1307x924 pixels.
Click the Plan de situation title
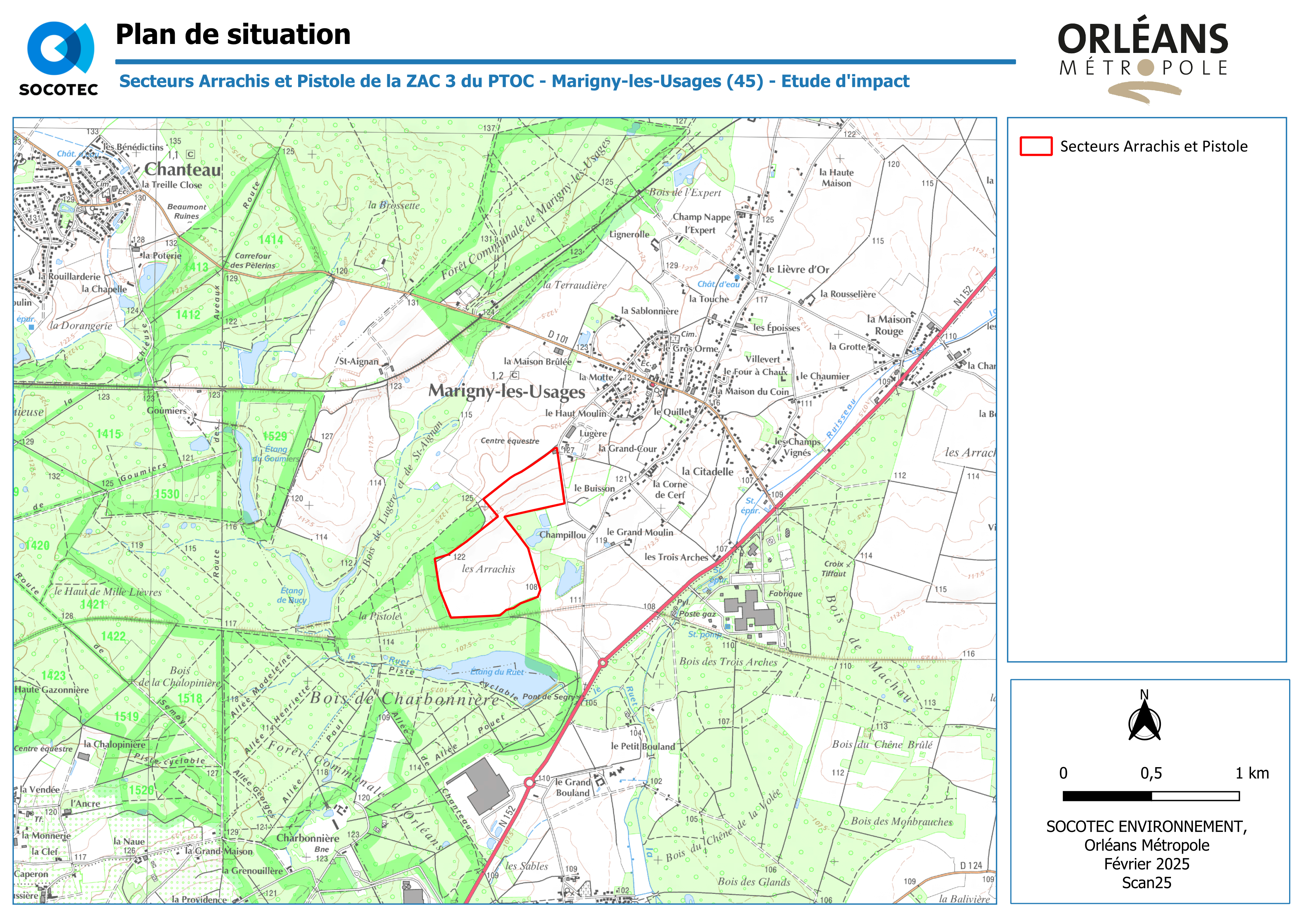pos(233,34)
